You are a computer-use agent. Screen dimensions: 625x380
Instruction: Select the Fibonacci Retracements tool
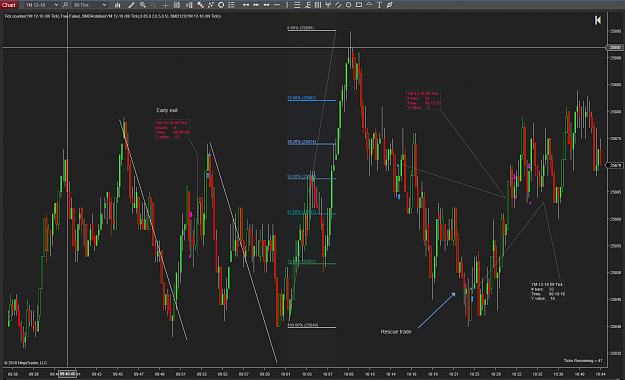[297, 5]
